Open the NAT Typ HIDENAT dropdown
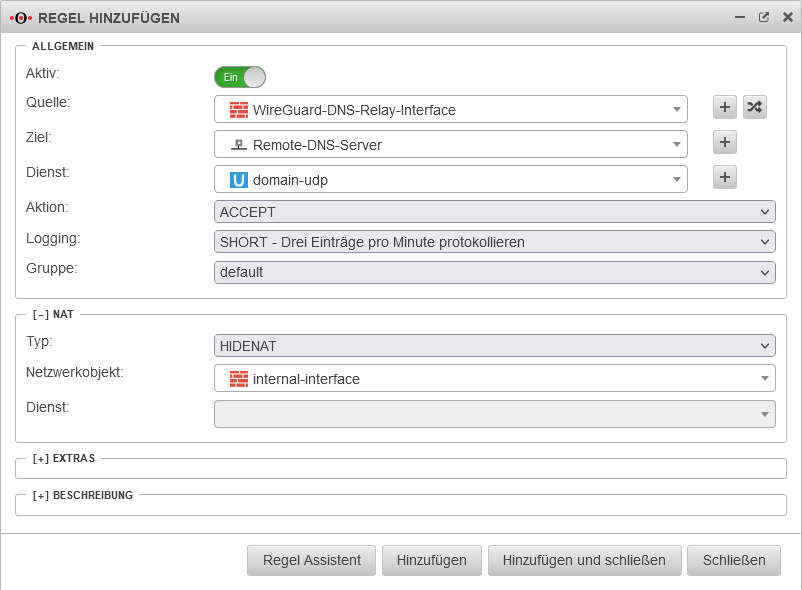 [x=494, y=345]
